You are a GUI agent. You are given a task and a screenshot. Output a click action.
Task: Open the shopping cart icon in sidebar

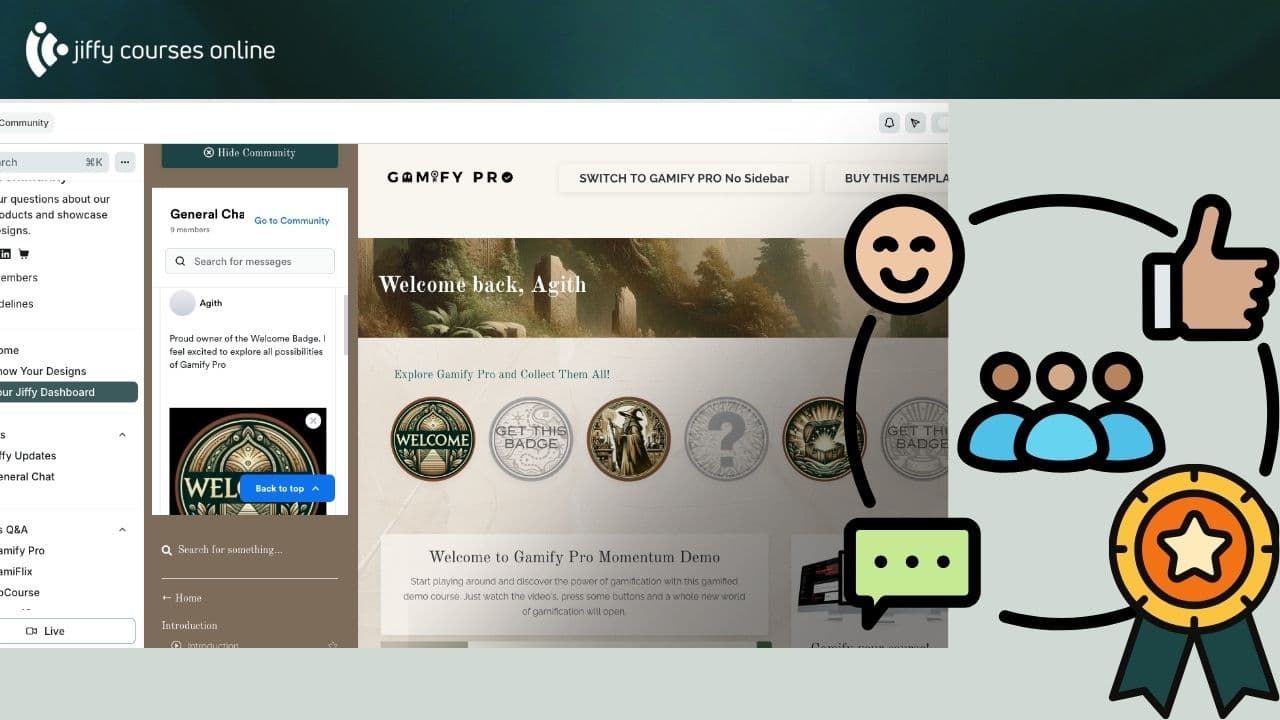24,254
